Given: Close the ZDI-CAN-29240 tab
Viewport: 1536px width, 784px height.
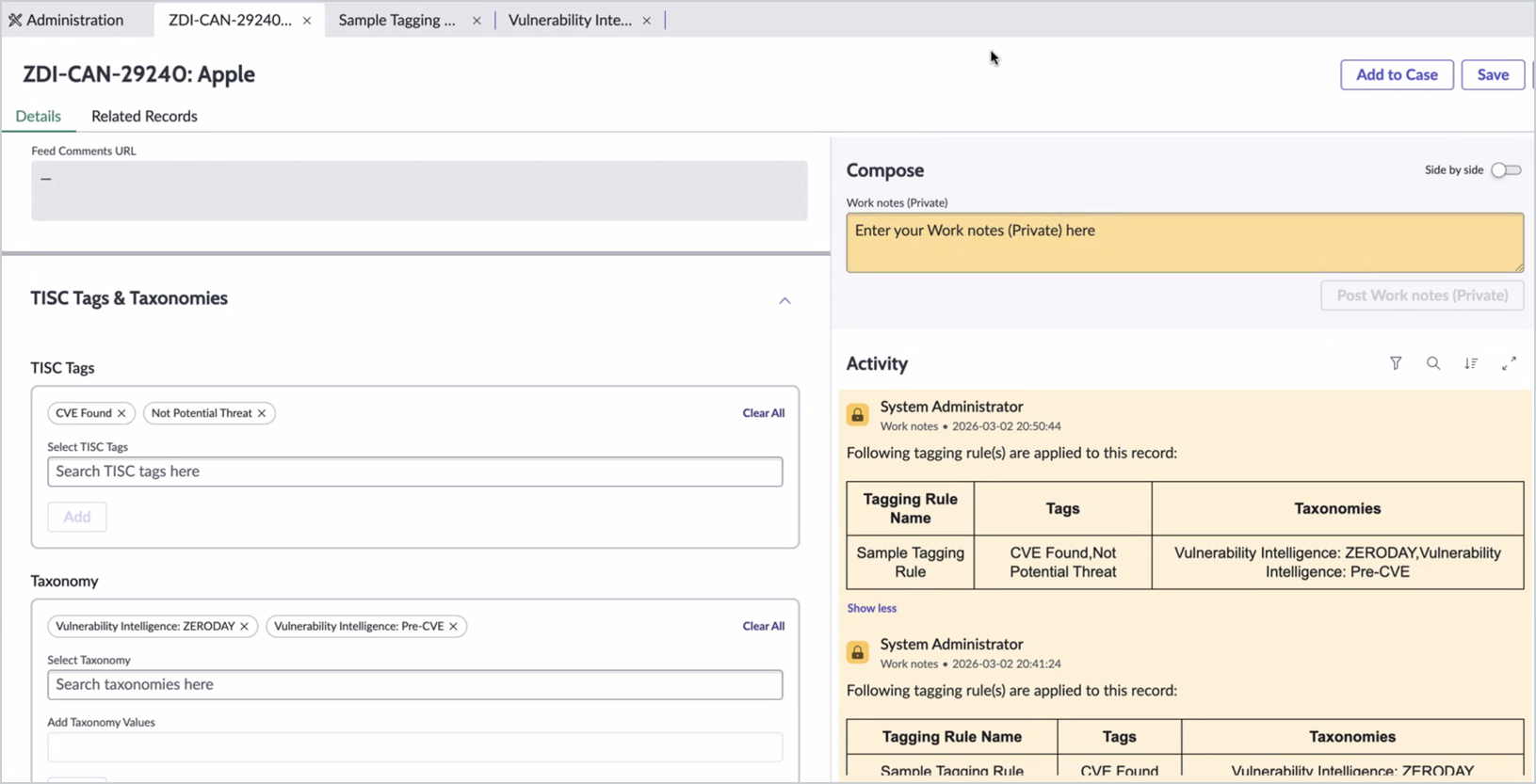Looking at the screenshot, I should click(307, 21).
